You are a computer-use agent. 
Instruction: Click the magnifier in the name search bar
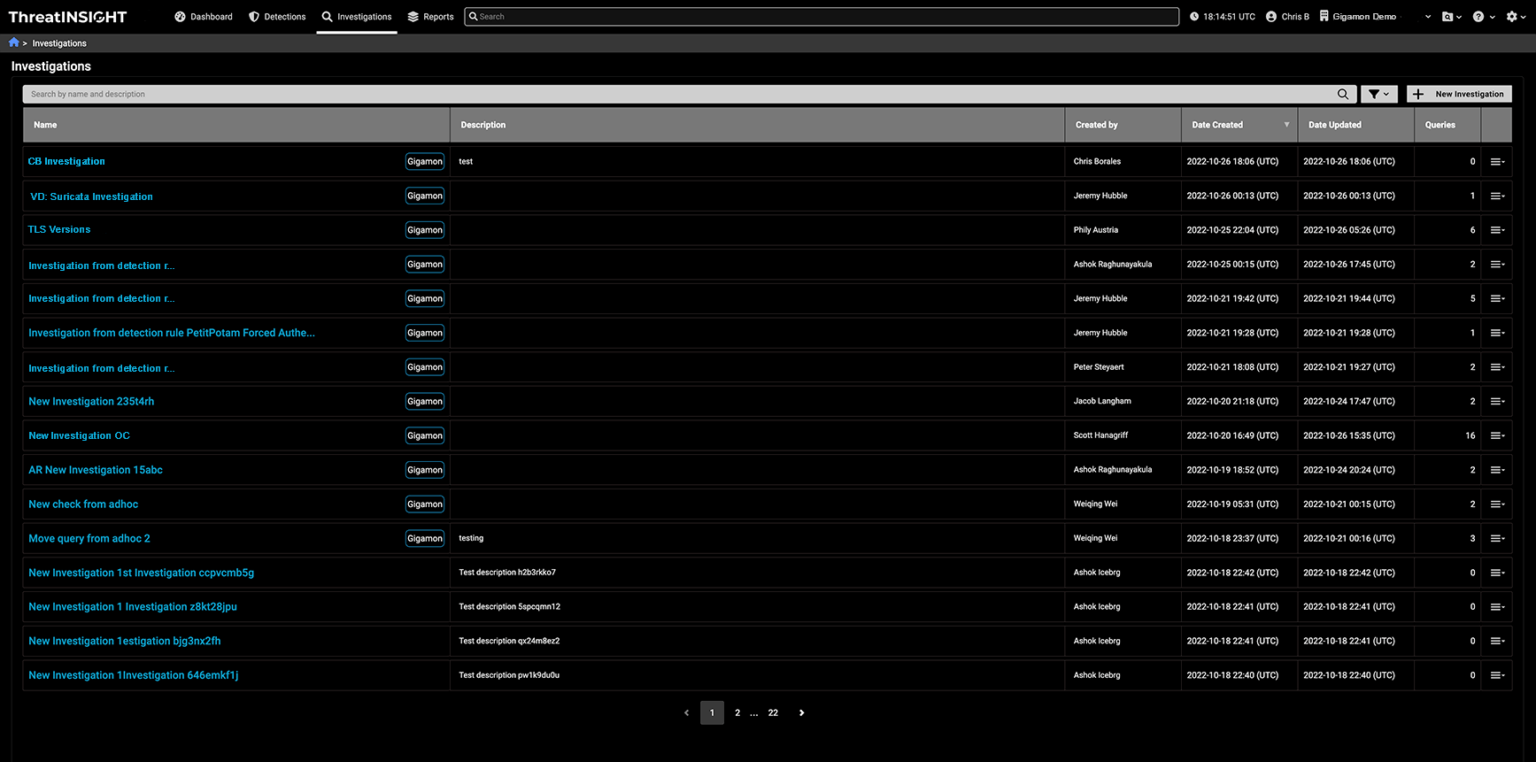point(1343,93)
